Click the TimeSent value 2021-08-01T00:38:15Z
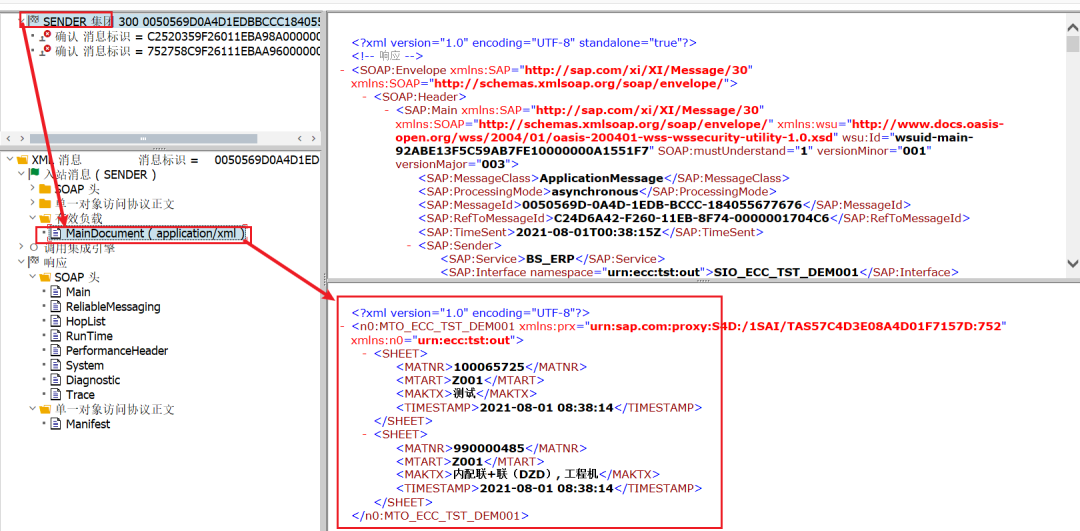The width and height of the screenshot is (1080, 531). [x=590, y=231]
